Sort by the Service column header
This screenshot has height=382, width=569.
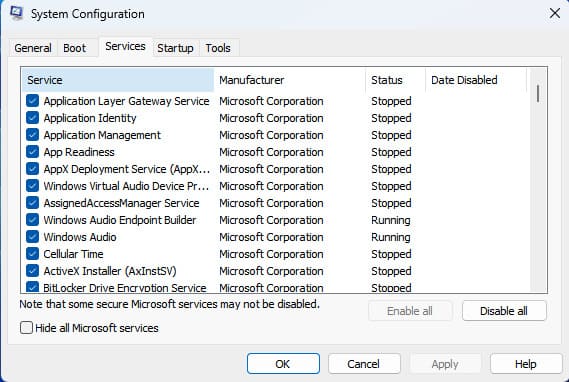118,80
